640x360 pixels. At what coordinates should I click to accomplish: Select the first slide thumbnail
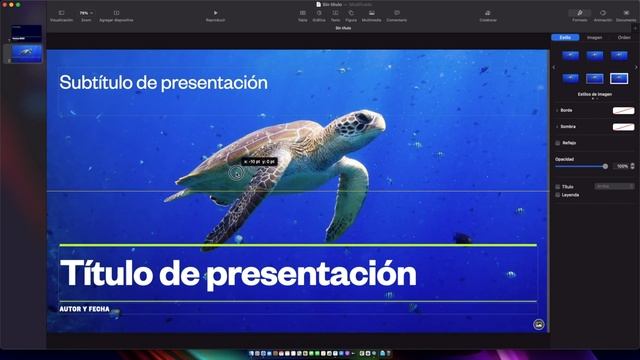pyautogui.click(x=26, y=33)
